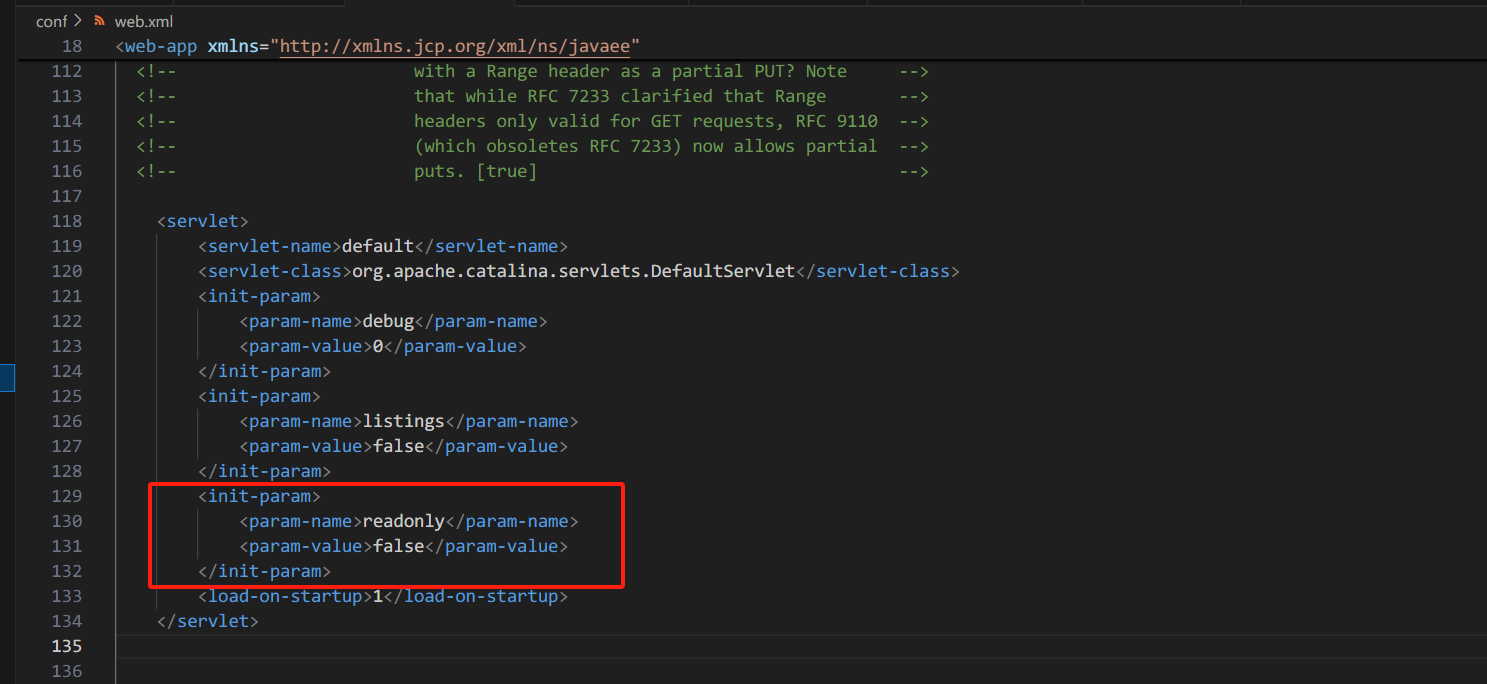Click the servlet-name text default

click(x=377, y=246)
